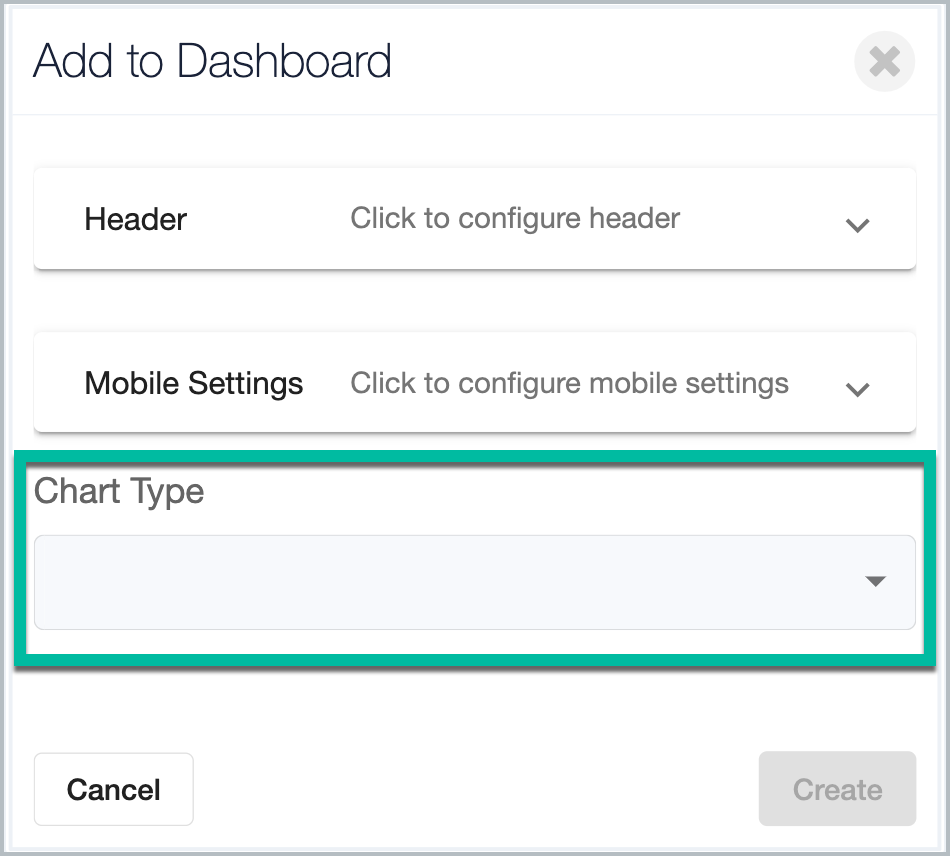Click the disabled Create button
This screenshot has width=950, height=856.
pyautogui.click(x=837, y=789)
